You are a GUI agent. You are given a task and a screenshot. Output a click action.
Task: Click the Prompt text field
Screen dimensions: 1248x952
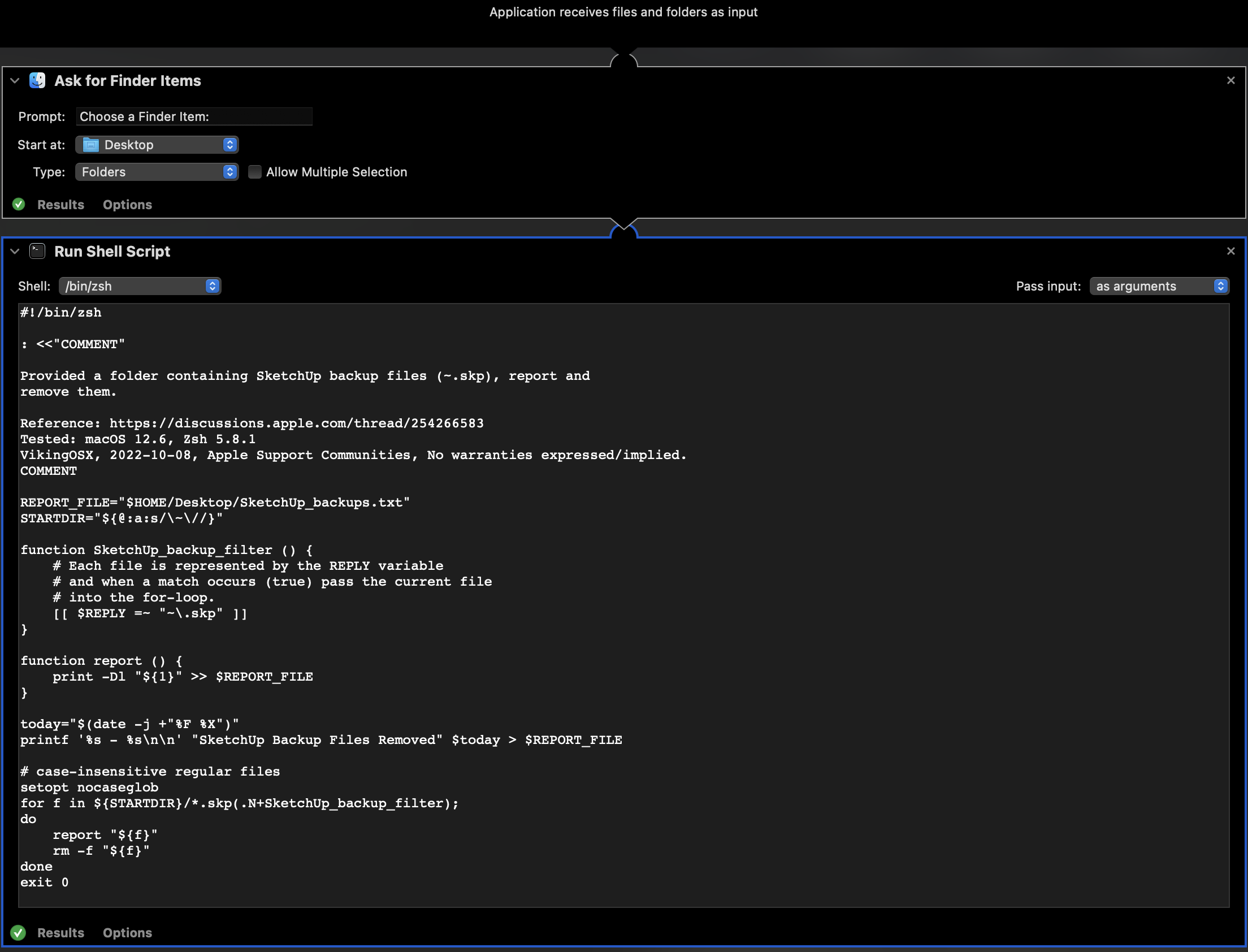point(194,116)
